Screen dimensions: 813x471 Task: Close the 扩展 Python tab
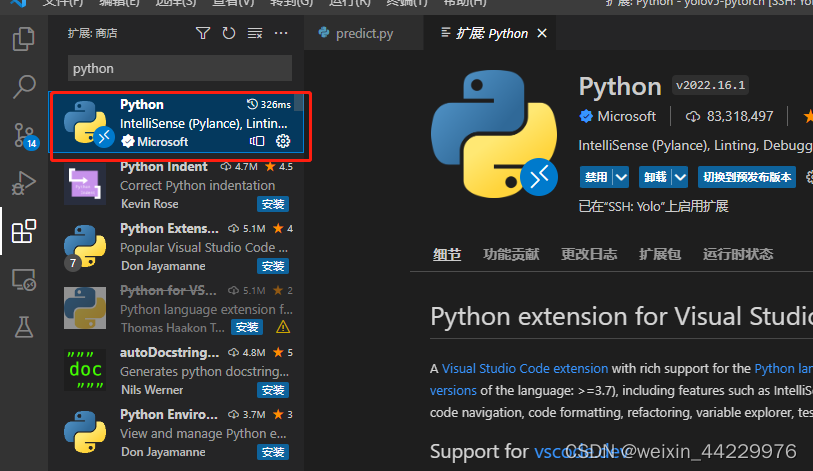[542, 33]
